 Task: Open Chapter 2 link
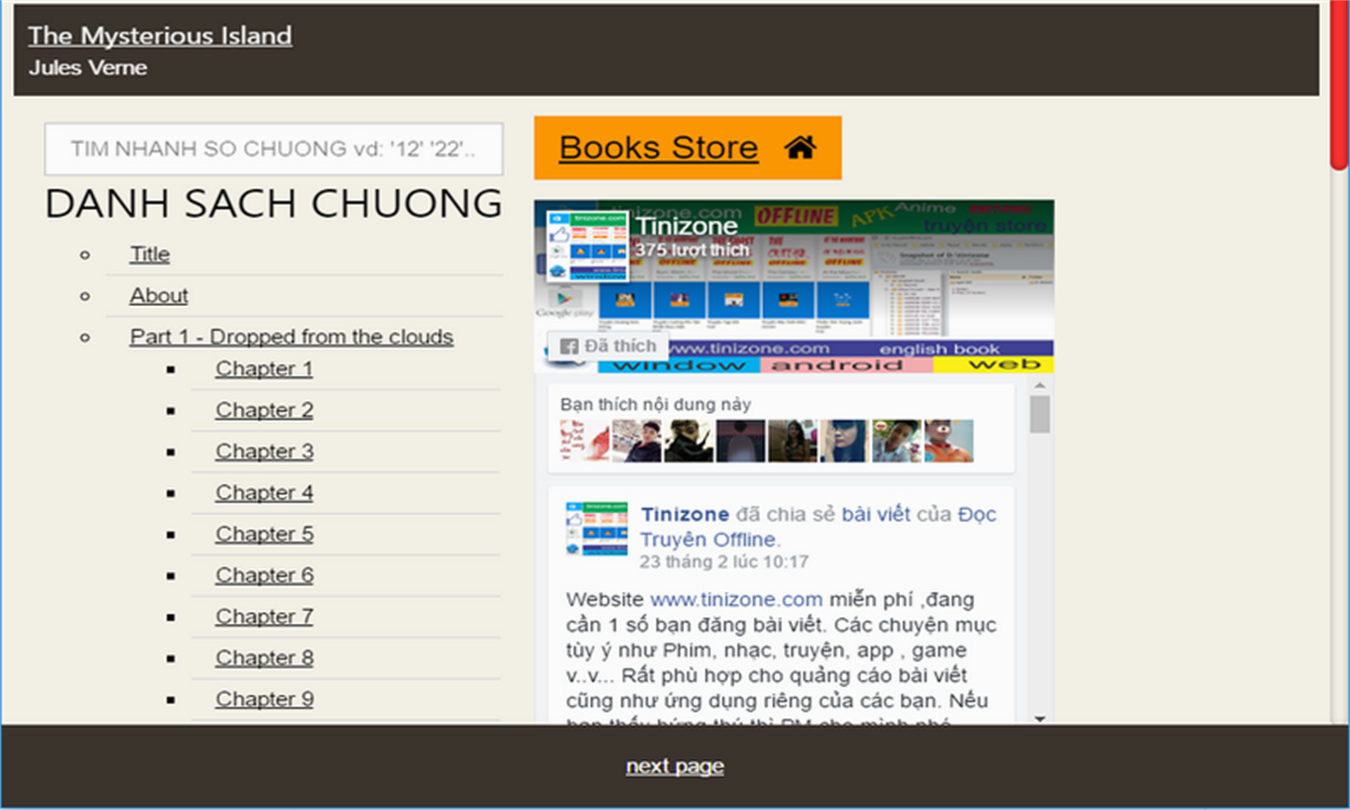(264, 410)
